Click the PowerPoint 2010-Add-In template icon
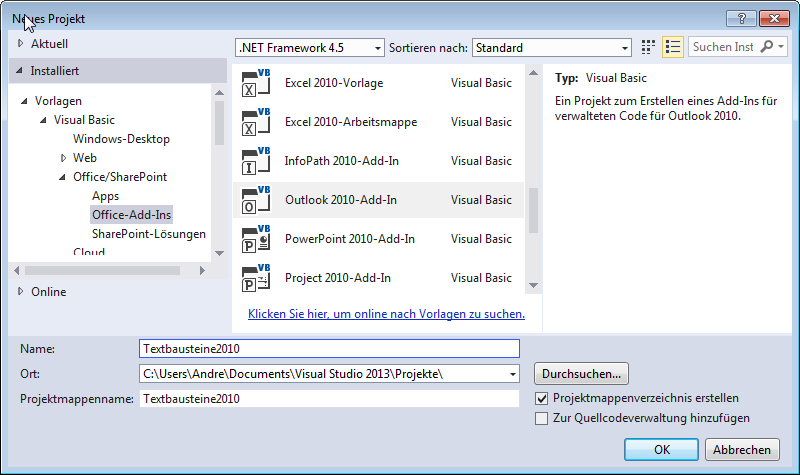 tap(256, 239)
